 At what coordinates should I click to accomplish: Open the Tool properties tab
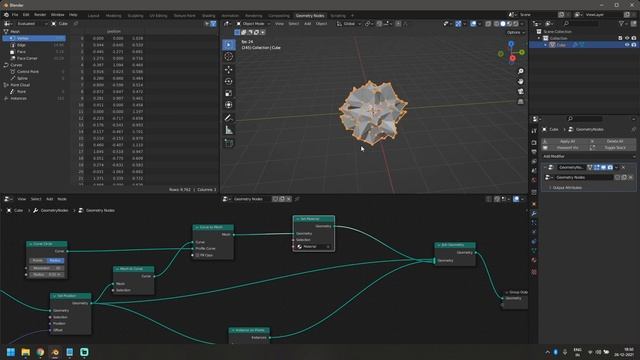[x=534, y=131]
